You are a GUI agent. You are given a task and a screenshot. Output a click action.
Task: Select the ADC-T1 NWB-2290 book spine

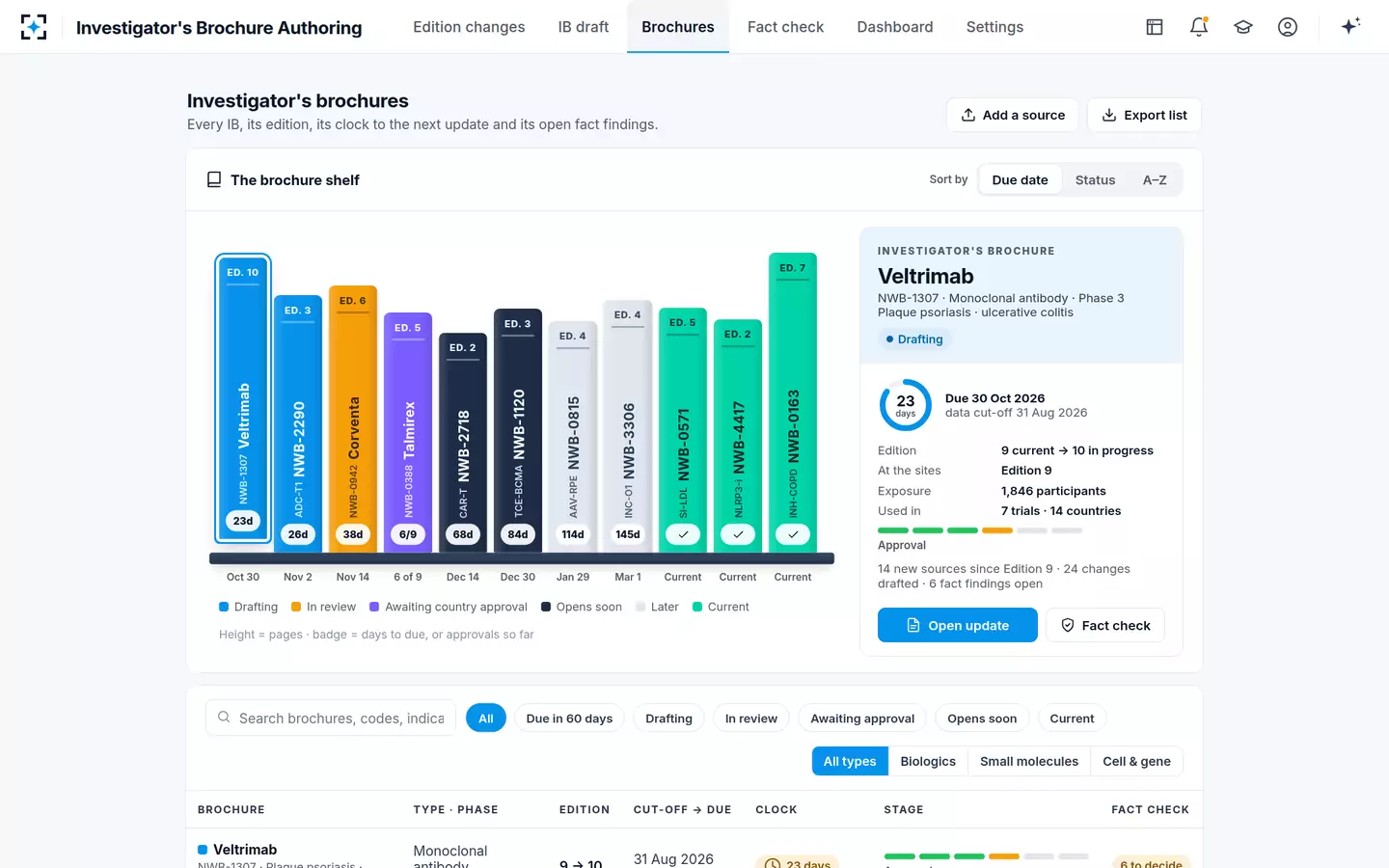298,423
